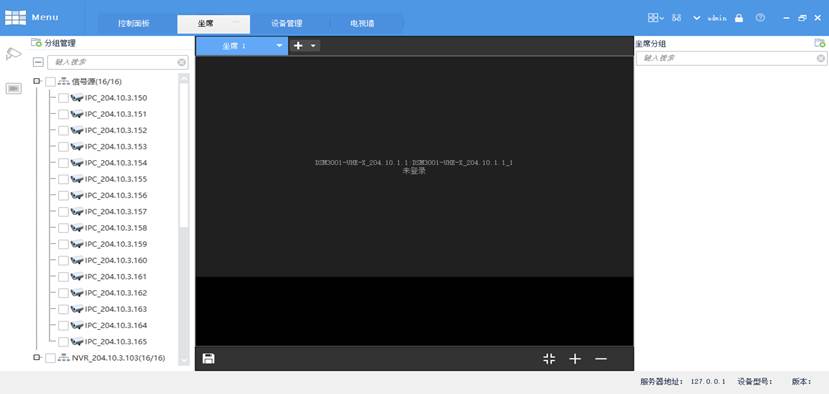Zoom out with the minus icon

tap(601, 359)
